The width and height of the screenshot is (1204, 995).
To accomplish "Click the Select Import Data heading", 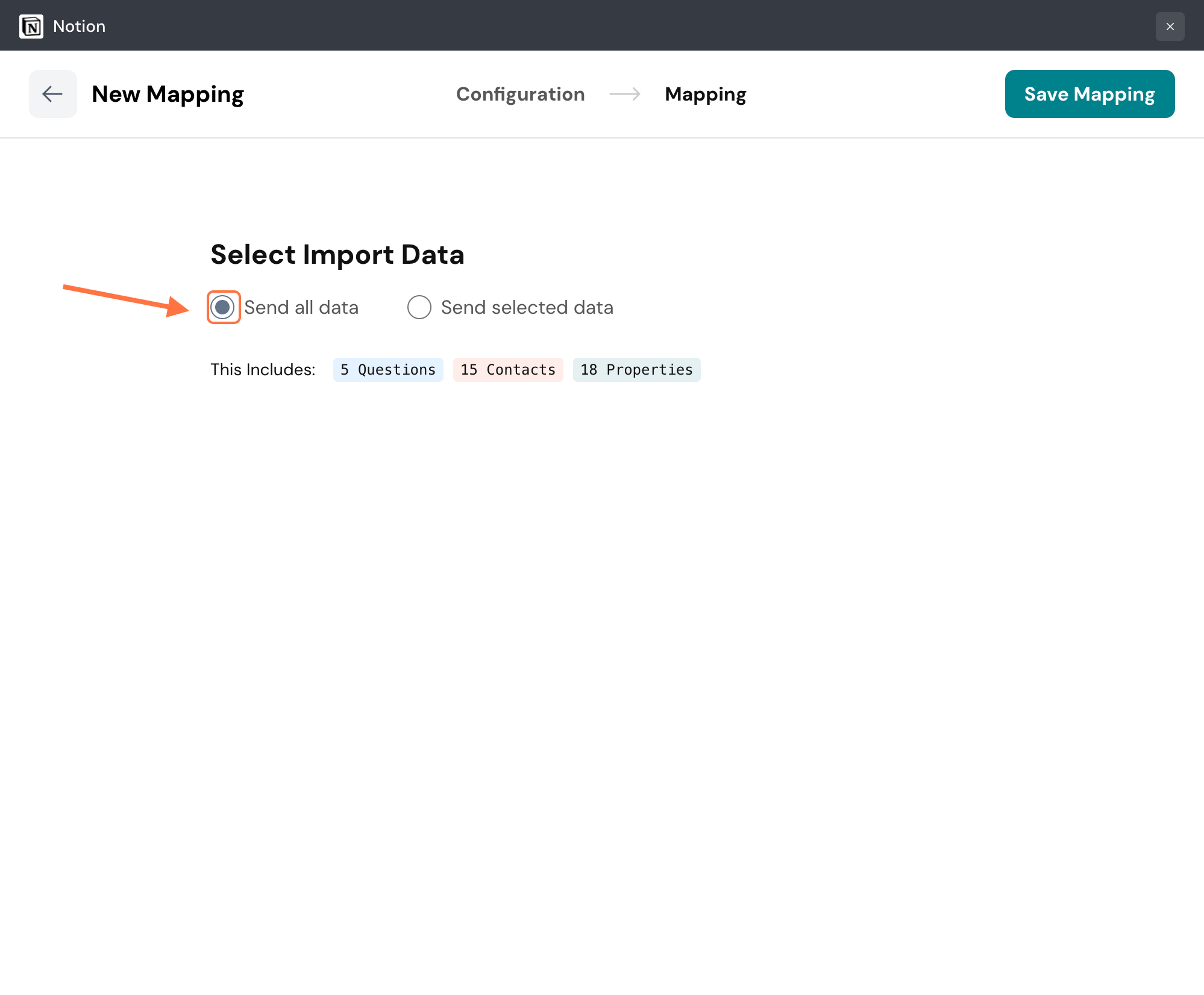I will pyautogui.click(x=337, y=254).
